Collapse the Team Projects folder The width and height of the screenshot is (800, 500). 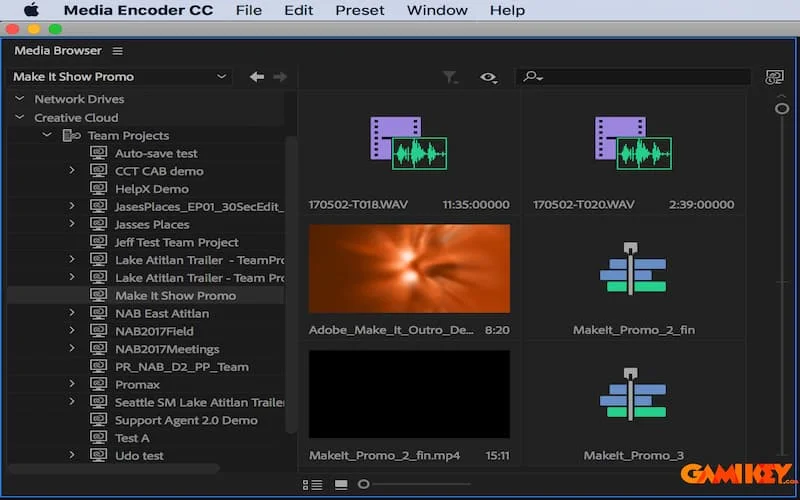[47, 135]
